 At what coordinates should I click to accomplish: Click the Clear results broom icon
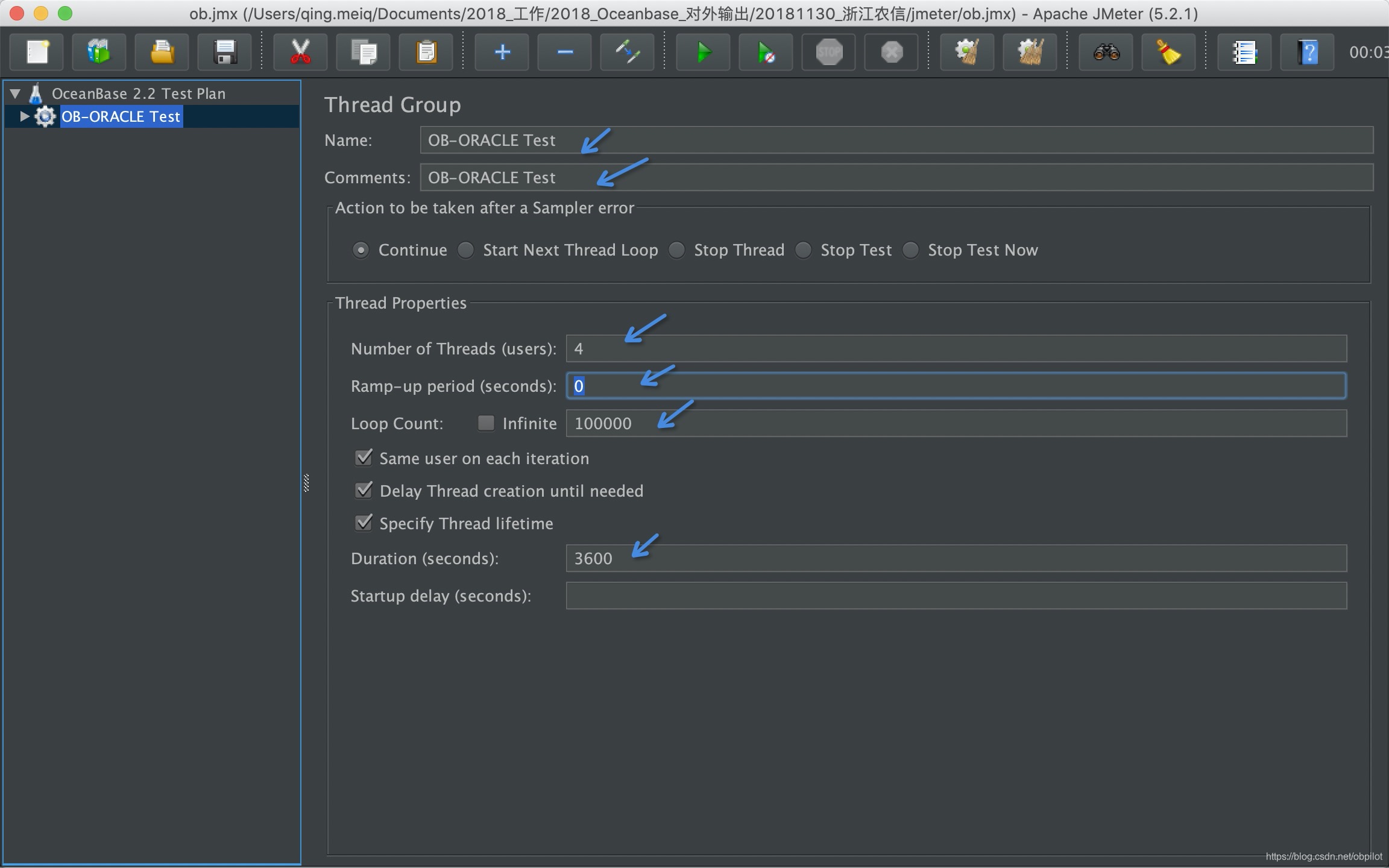pos(967,52)
